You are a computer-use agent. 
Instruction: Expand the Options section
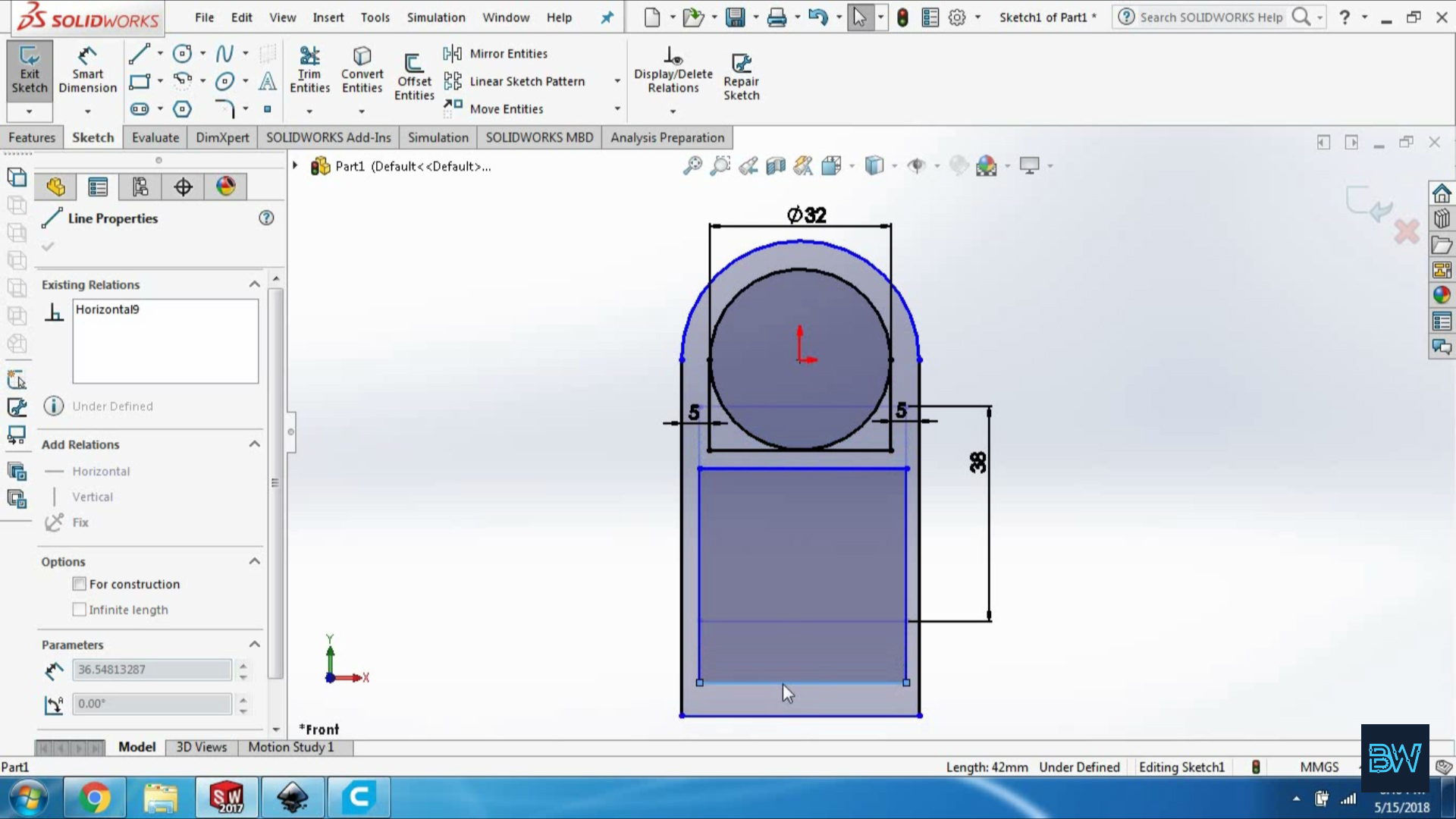click(x=255, y=560)
